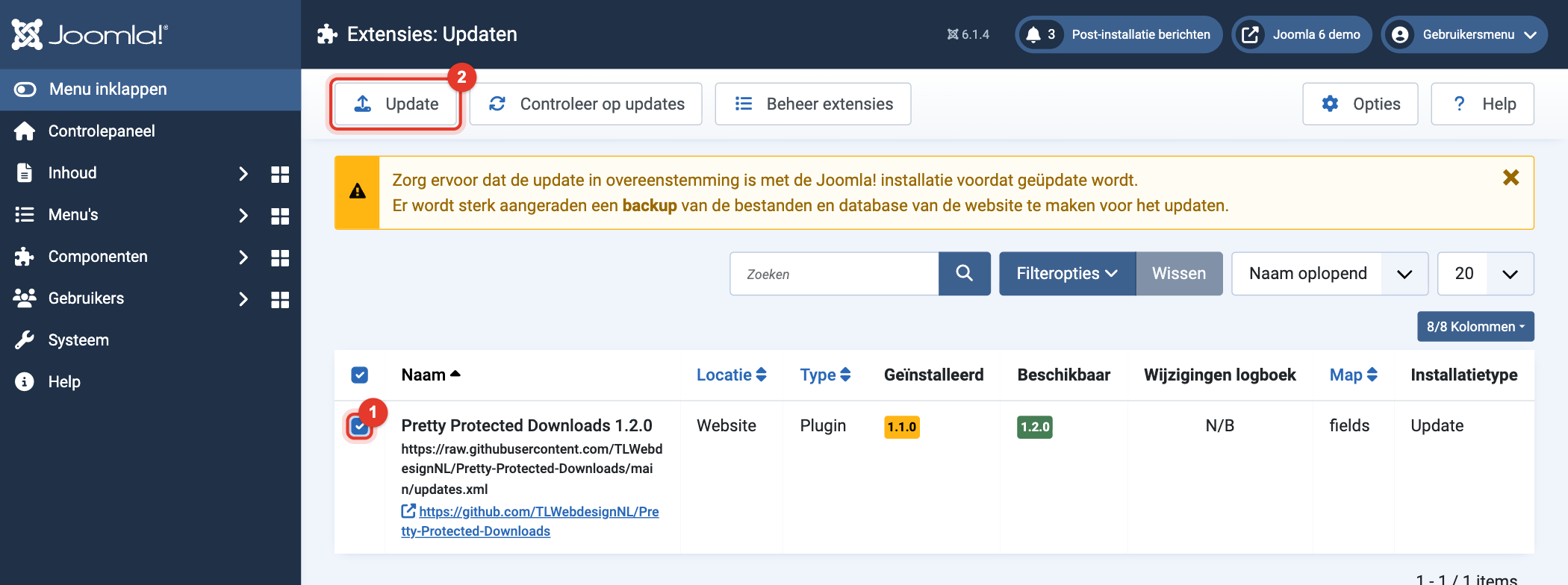1568x585 pixels.
Task: Click the 1.2.0 available version badge
Action: (1035, 427)
